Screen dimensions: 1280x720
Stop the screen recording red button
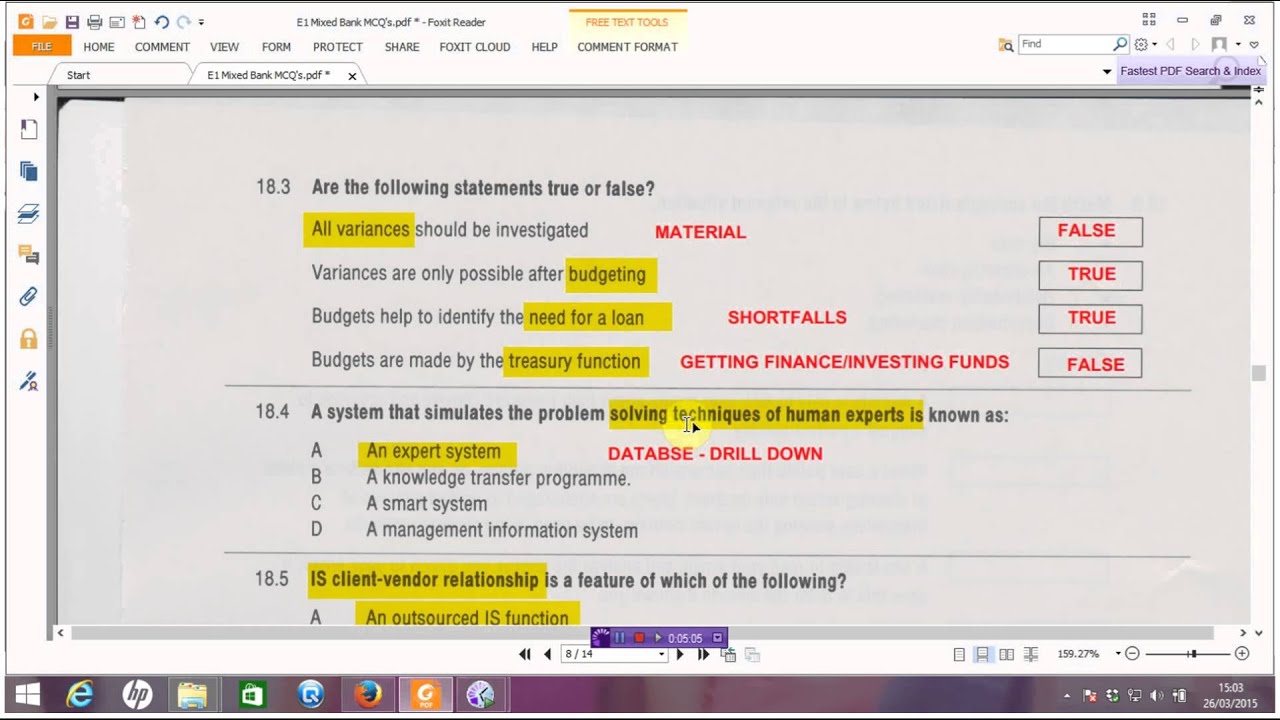(x=639, y=637)
